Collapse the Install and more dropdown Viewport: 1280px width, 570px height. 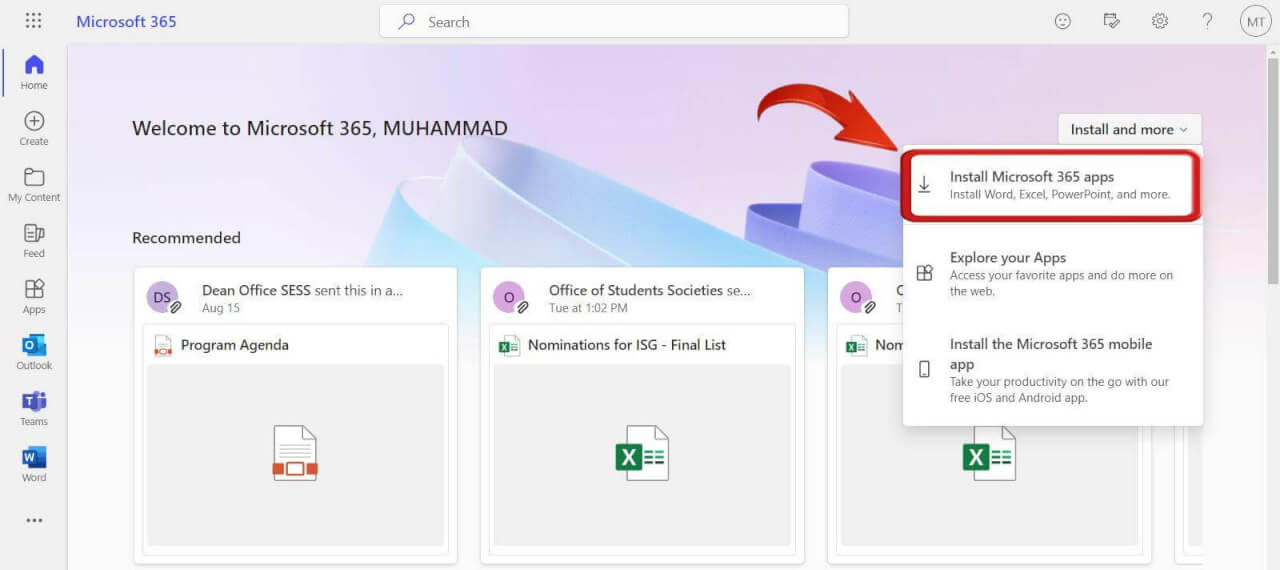[1130, 129]
